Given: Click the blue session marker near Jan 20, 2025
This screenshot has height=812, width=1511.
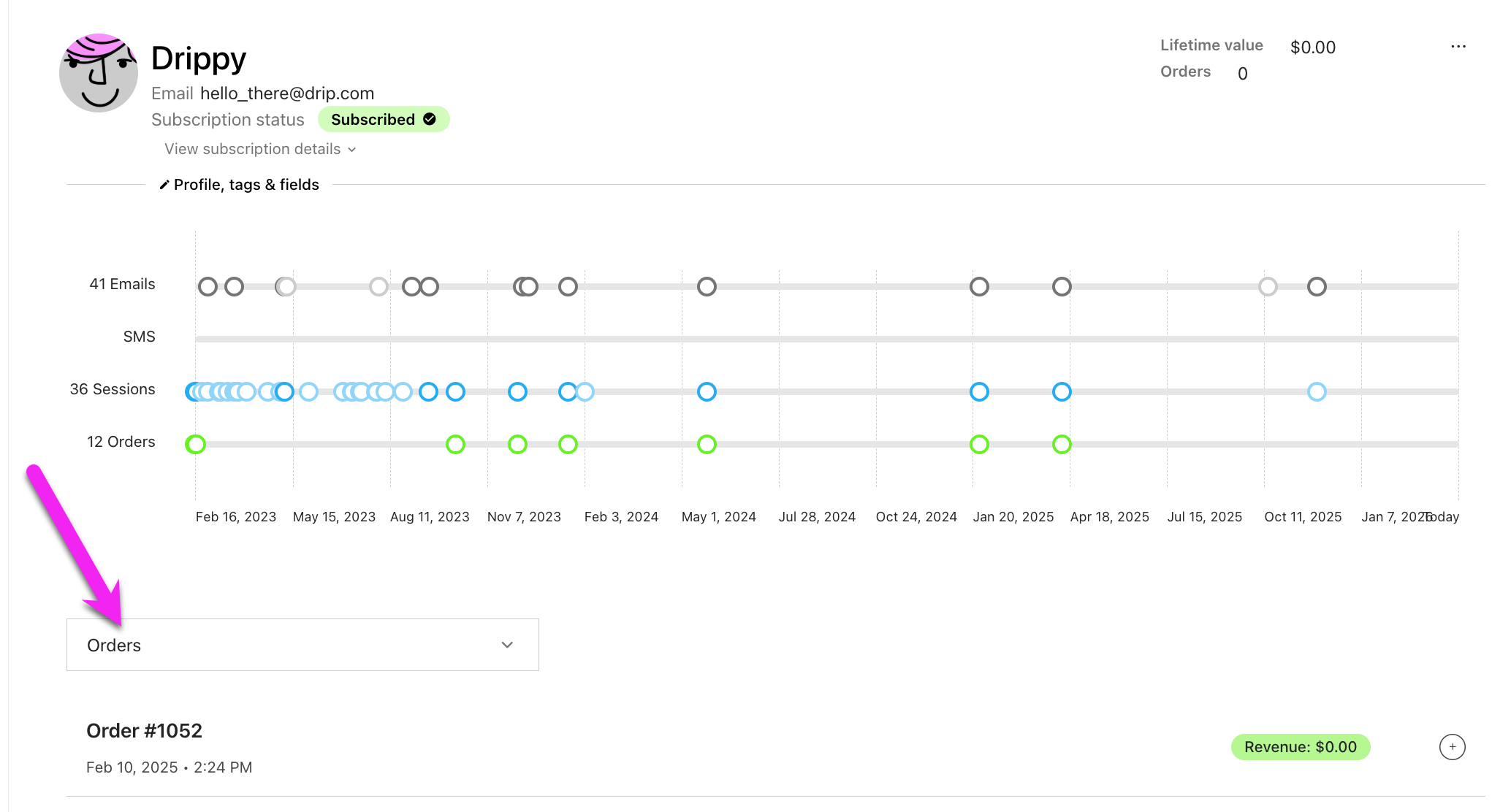Looking at the screenshot, I should (x=980, y=392).
